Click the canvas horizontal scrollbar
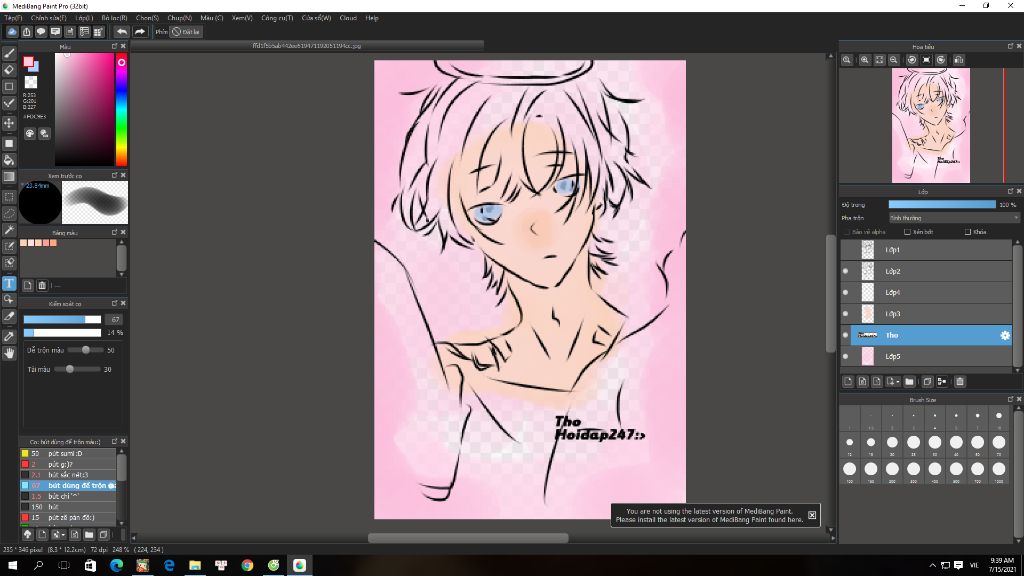Viewport: 1024px width, 576px height. 468,538
